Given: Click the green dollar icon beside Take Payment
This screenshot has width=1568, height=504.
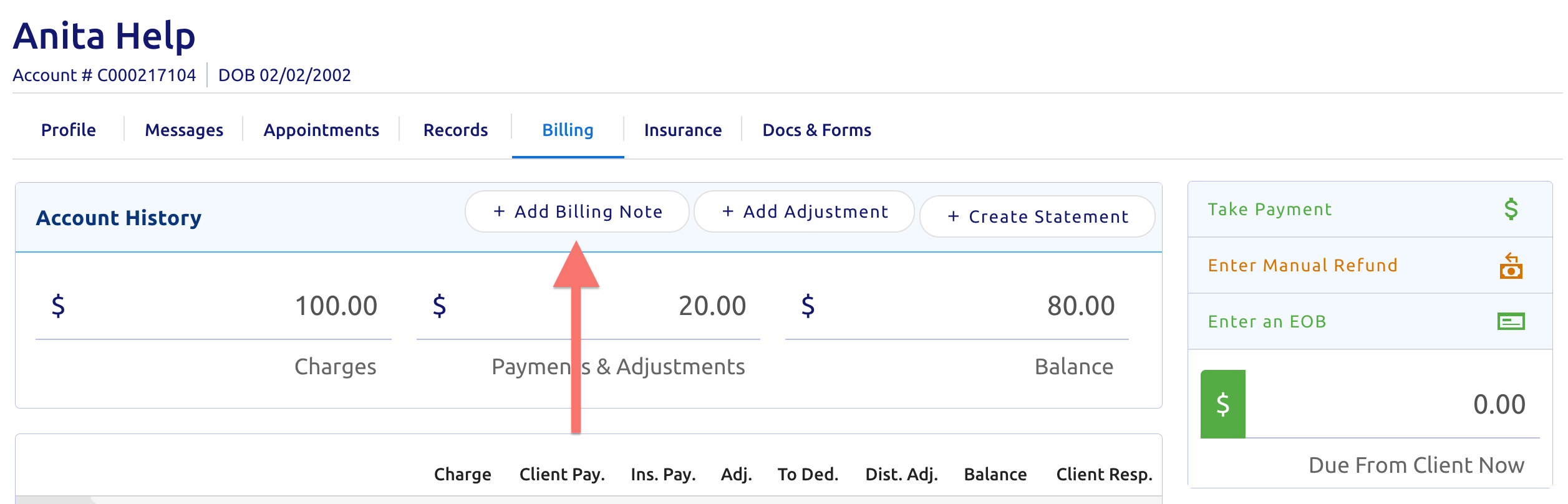Looking at the screenshot, I should pyautogui.click(x=1511, y=209).
